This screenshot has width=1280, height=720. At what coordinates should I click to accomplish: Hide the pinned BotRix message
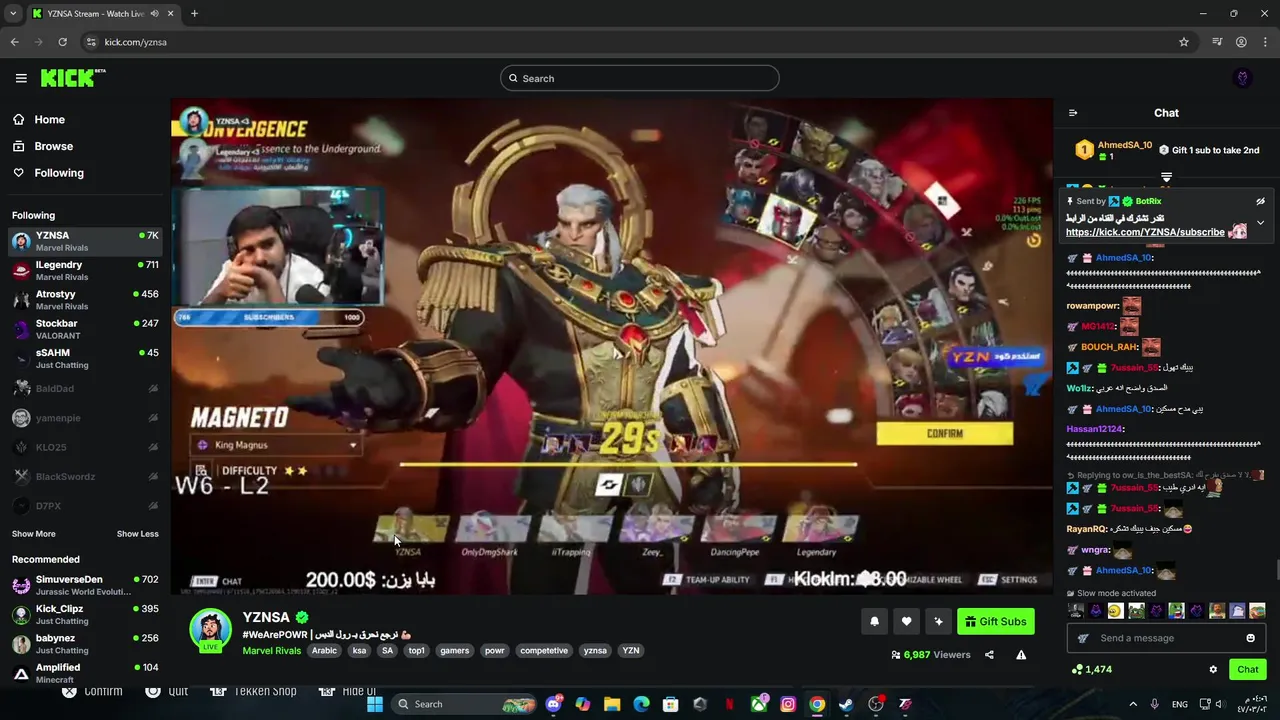coord(1260,201)
